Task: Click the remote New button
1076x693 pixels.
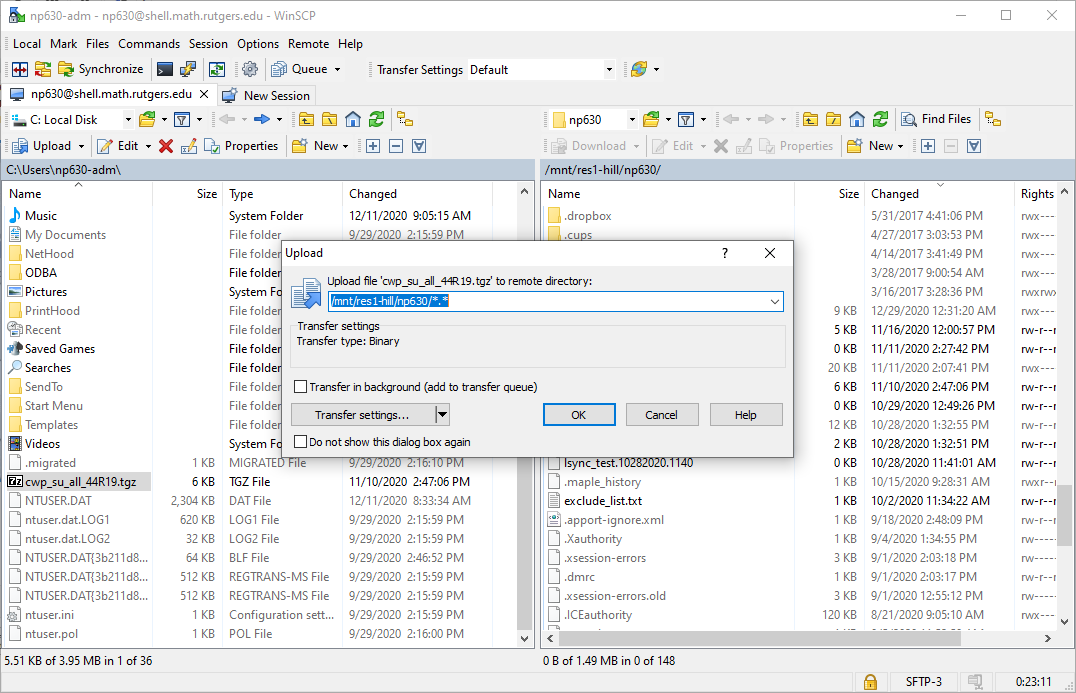Action: (x=871, y=146)
